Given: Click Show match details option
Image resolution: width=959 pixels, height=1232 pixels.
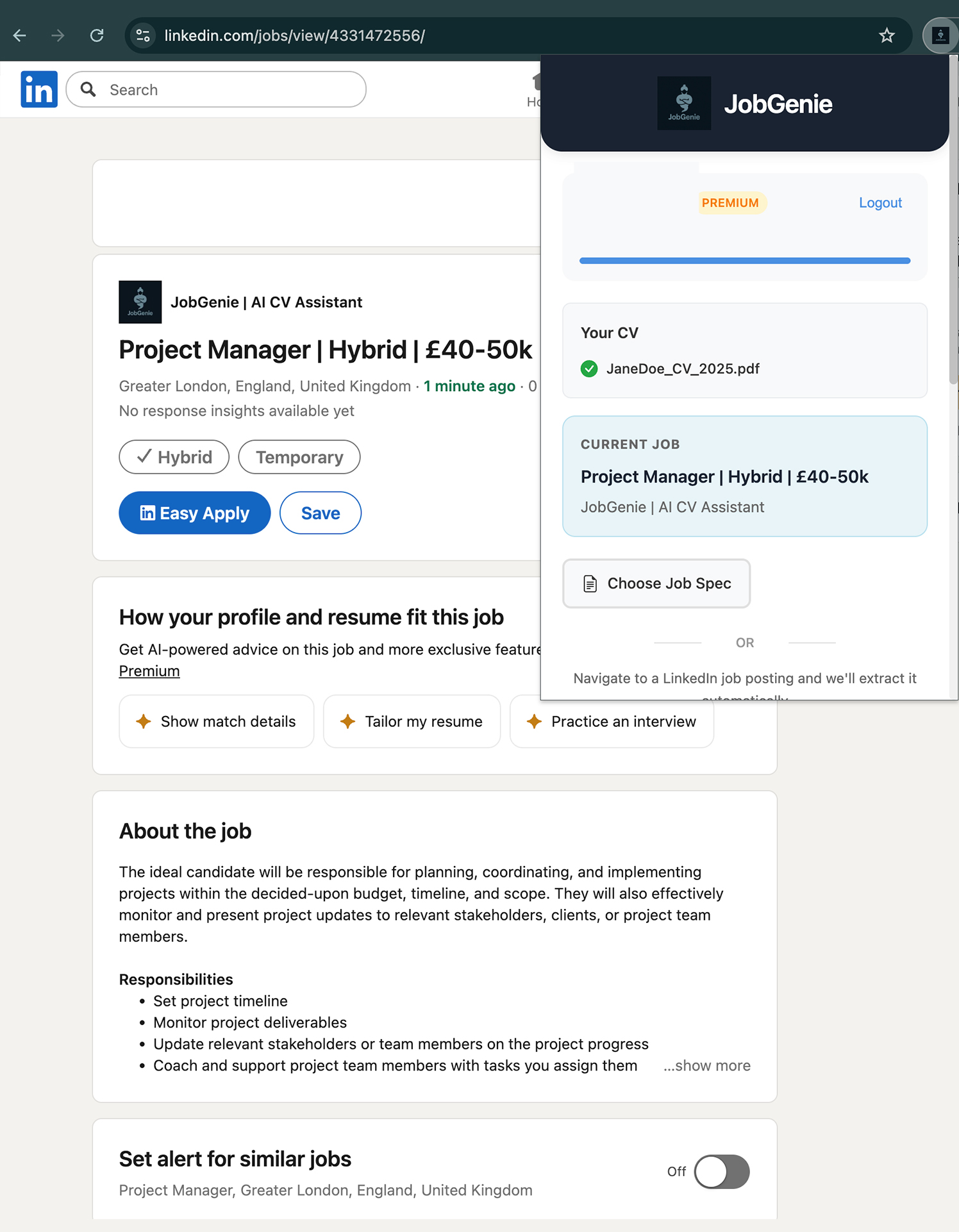Looking at the screenshot, I should pos(217,721).
